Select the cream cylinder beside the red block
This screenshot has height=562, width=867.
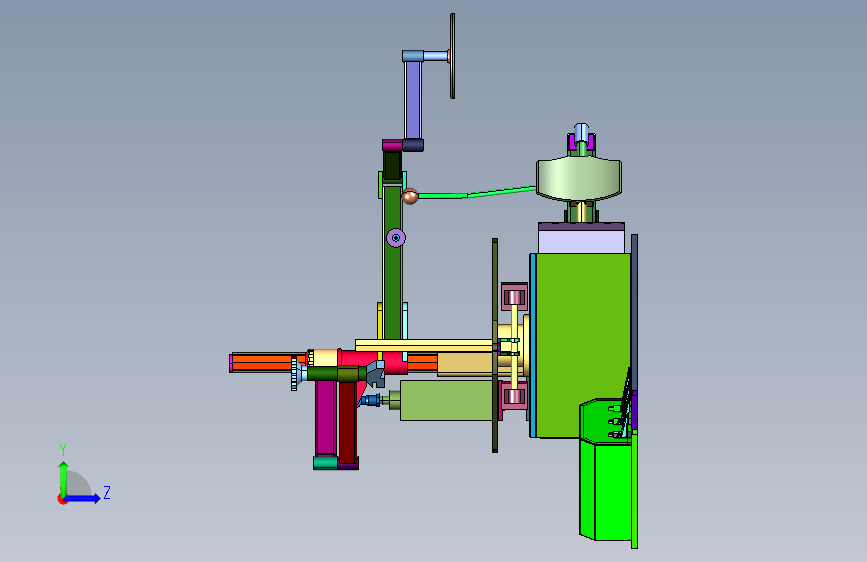coord(324,358)
